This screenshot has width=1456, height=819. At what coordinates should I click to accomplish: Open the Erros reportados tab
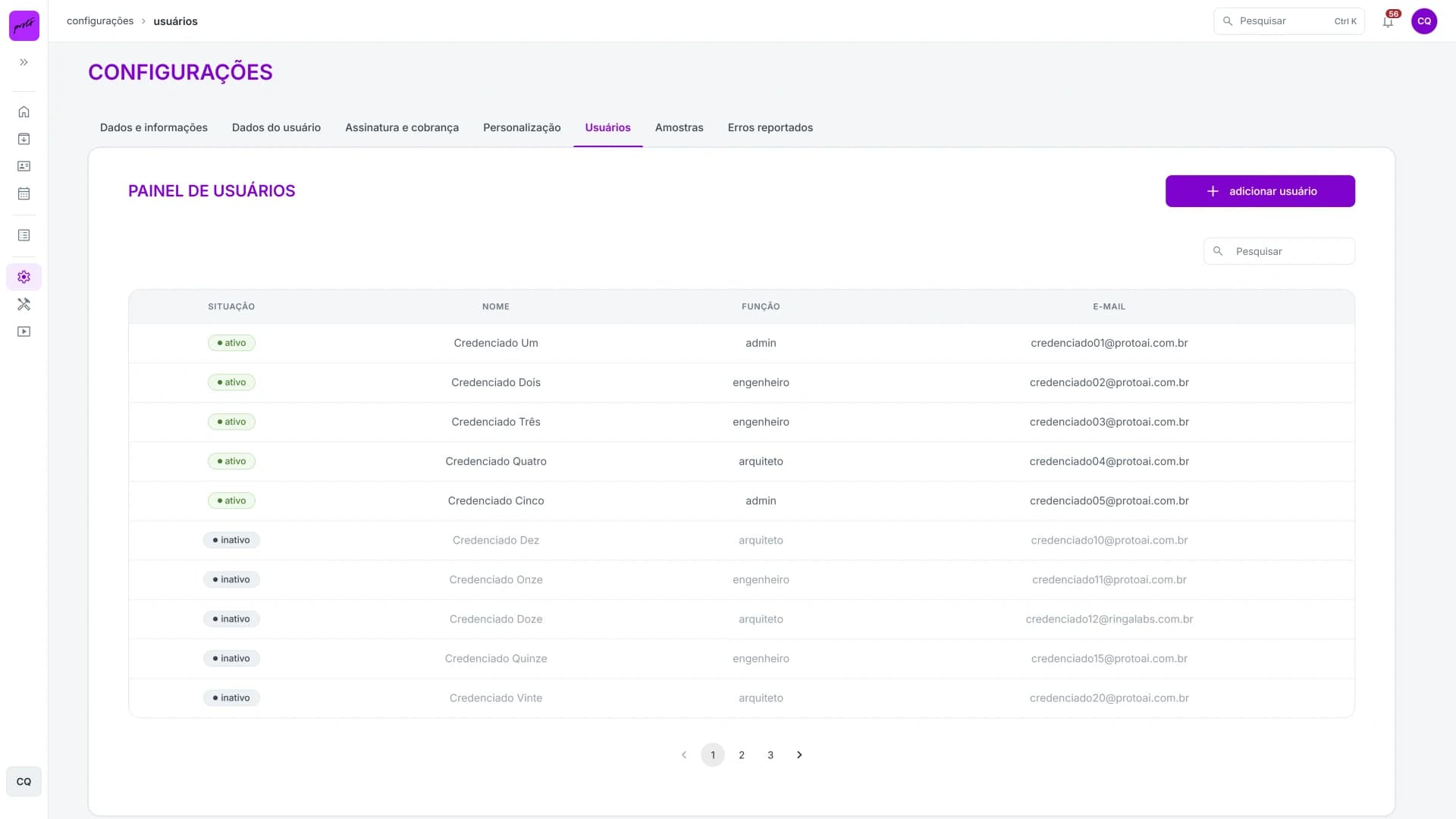[x=770, y=127]
